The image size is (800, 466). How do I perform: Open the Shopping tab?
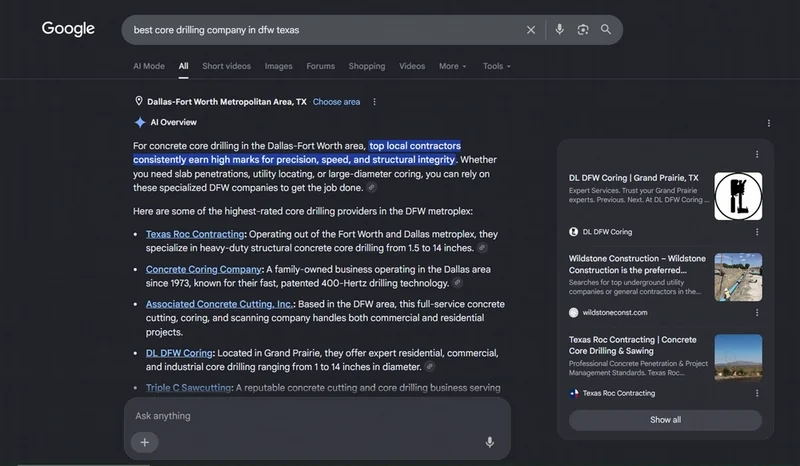coord(367,66)
